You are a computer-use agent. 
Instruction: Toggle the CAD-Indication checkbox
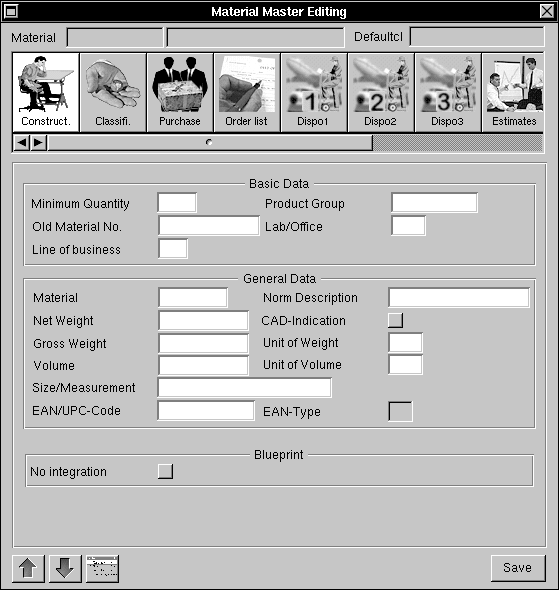point(395,320)
